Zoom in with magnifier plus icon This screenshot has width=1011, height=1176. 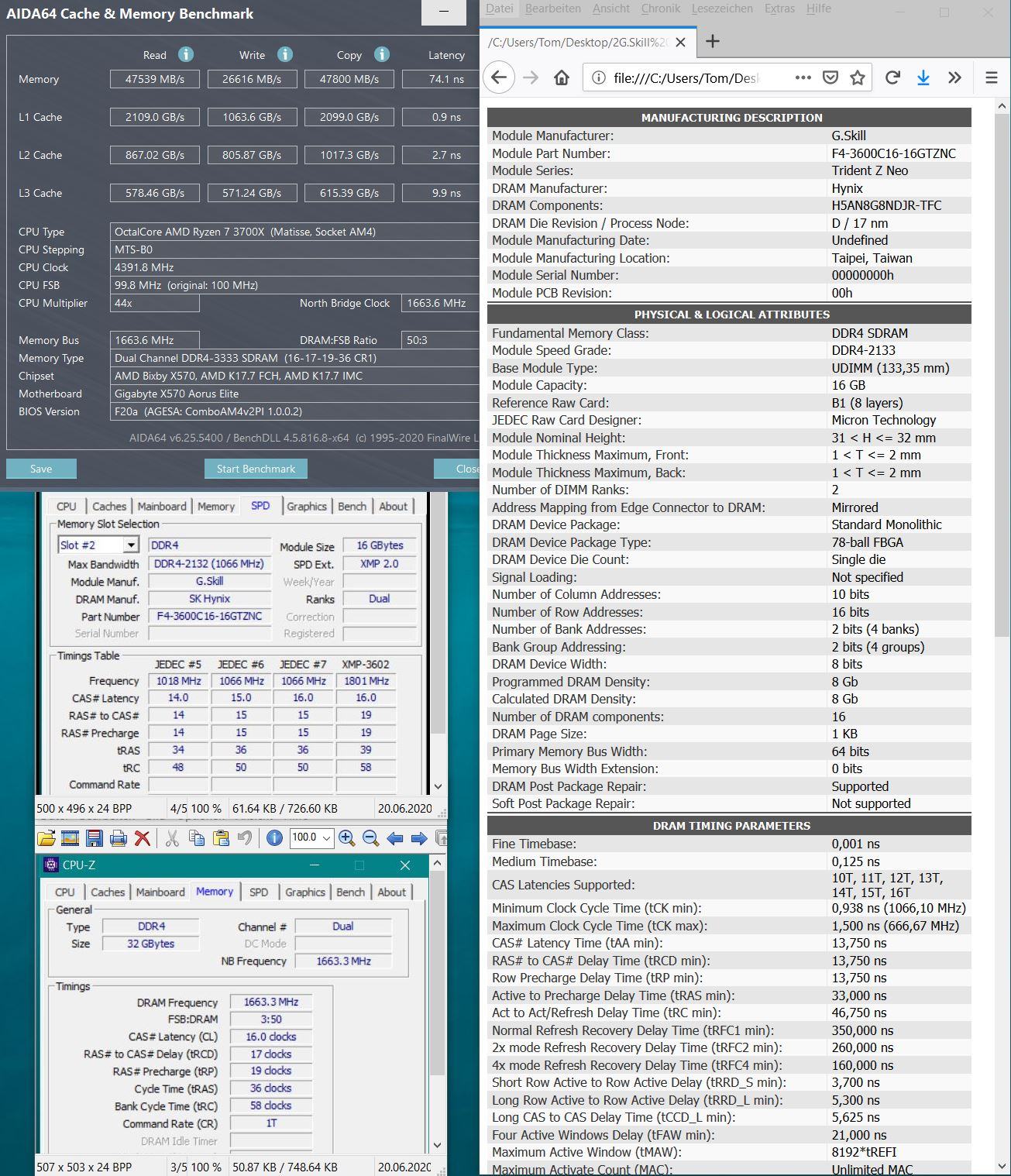[346, 837]
